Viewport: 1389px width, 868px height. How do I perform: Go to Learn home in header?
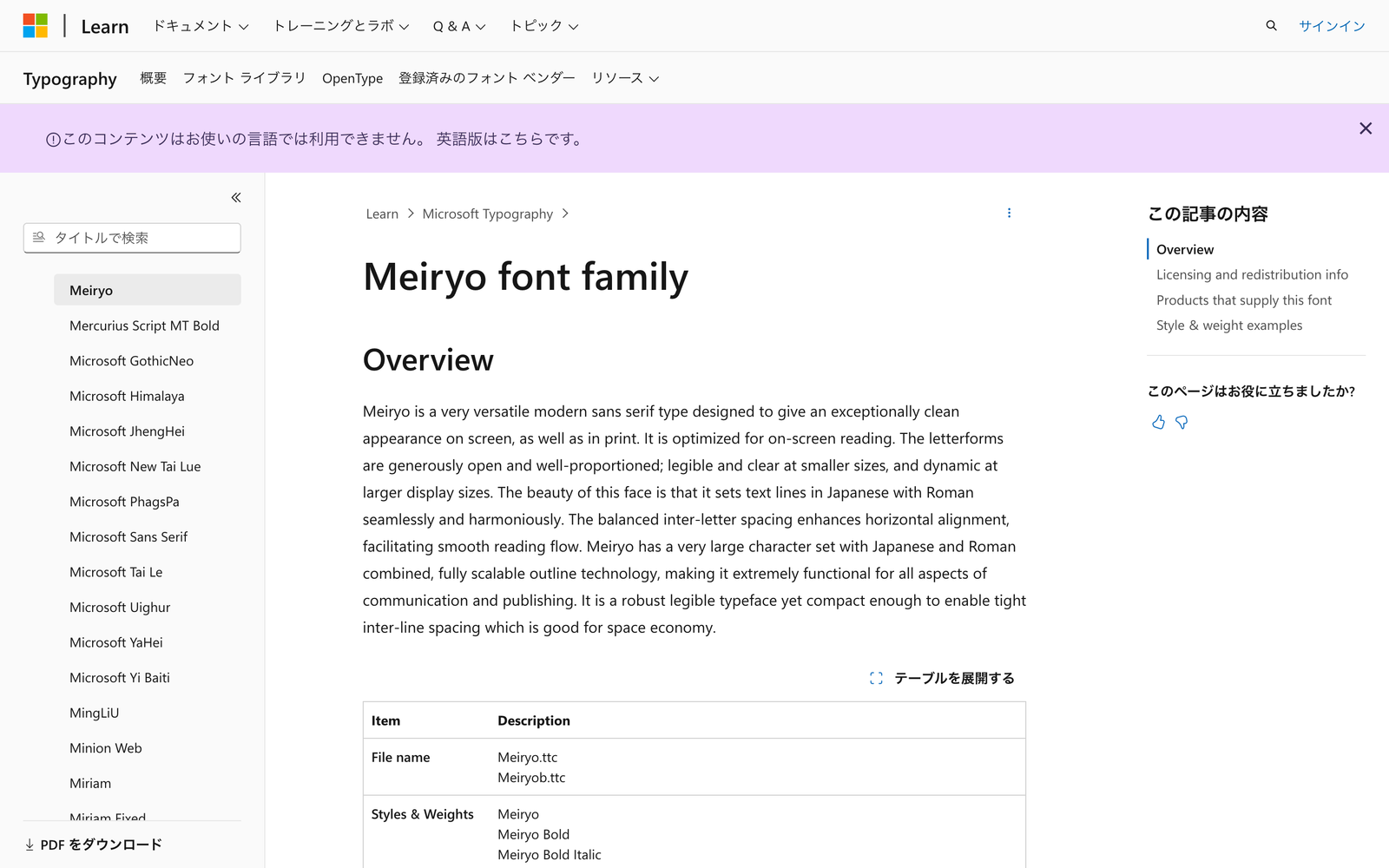pos(105,27)
